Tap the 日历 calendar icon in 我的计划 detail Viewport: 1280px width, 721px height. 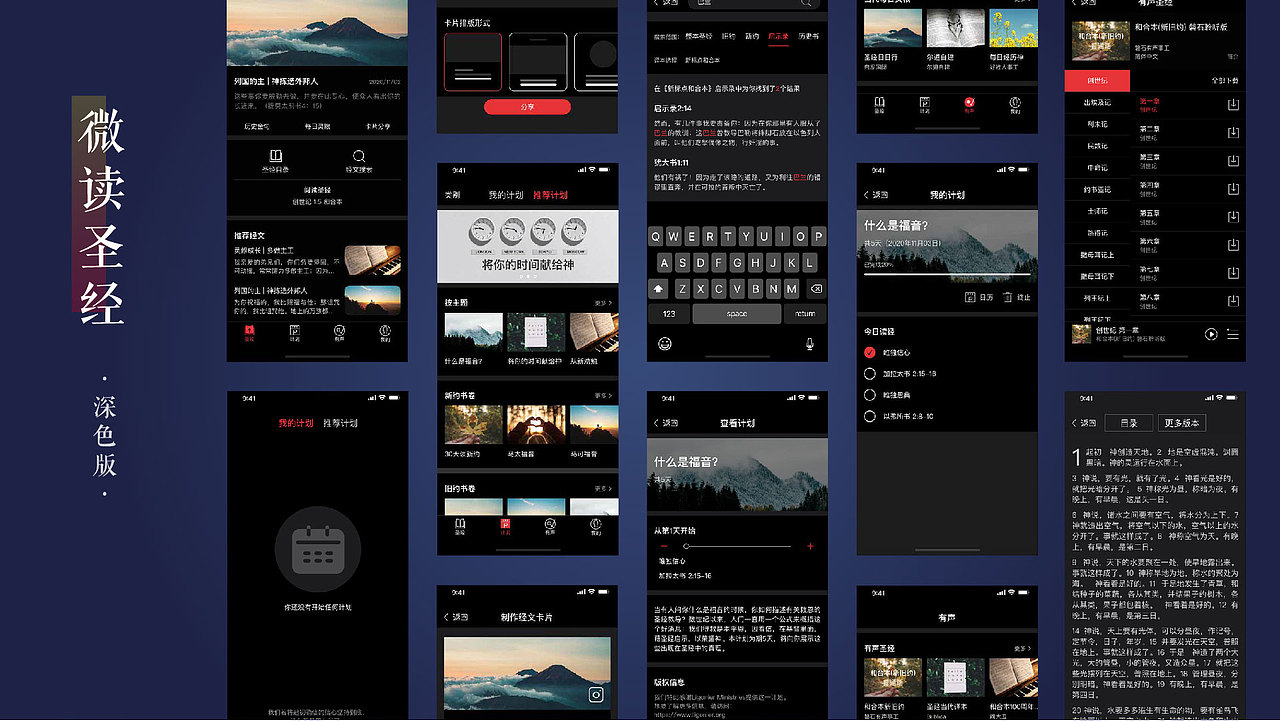point(970,297)
